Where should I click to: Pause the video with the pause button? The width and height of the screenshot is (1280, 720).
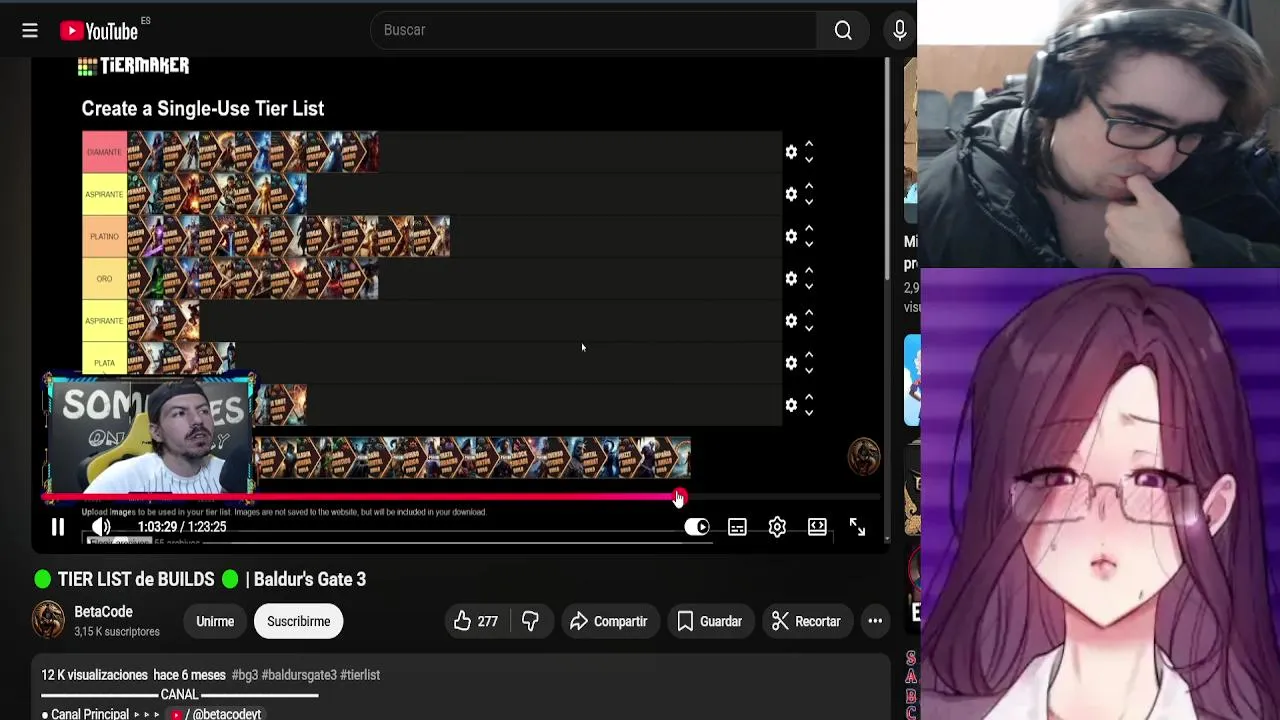[x=58, y=527]
